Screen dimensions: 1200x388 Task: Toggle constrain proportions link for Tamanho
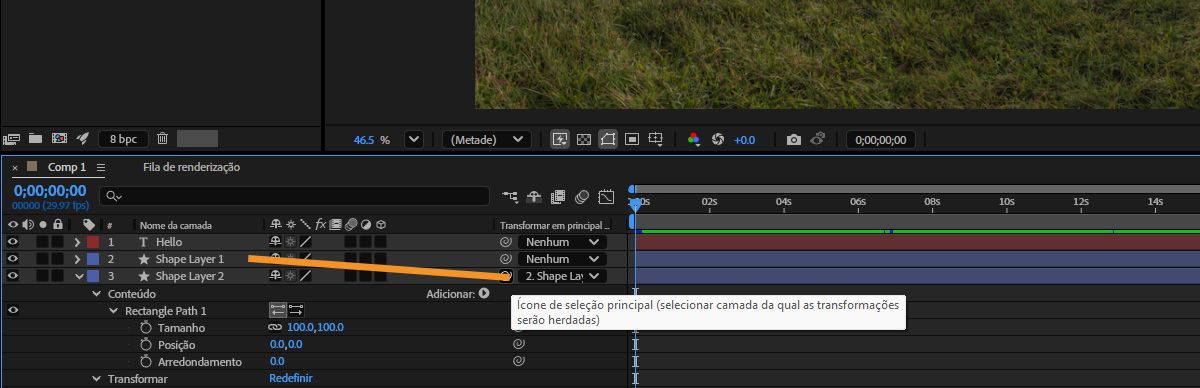275,328
